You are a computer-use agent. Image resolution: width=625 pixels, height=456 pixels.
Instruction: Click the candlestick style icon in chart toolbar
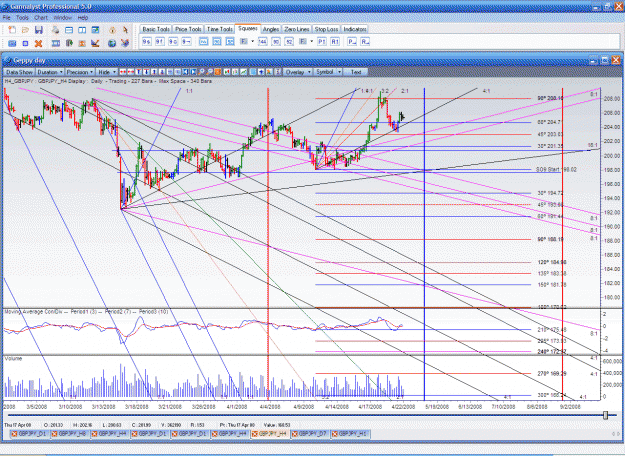[x=227, y=72]
